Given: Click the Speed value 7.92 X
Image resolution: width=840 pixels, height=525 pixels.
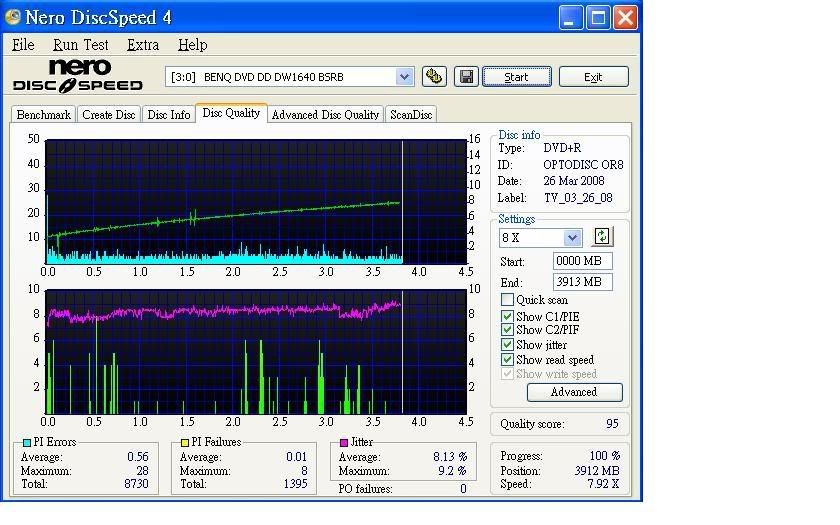Looking at the screenshot, I should [x=603, y=484].
